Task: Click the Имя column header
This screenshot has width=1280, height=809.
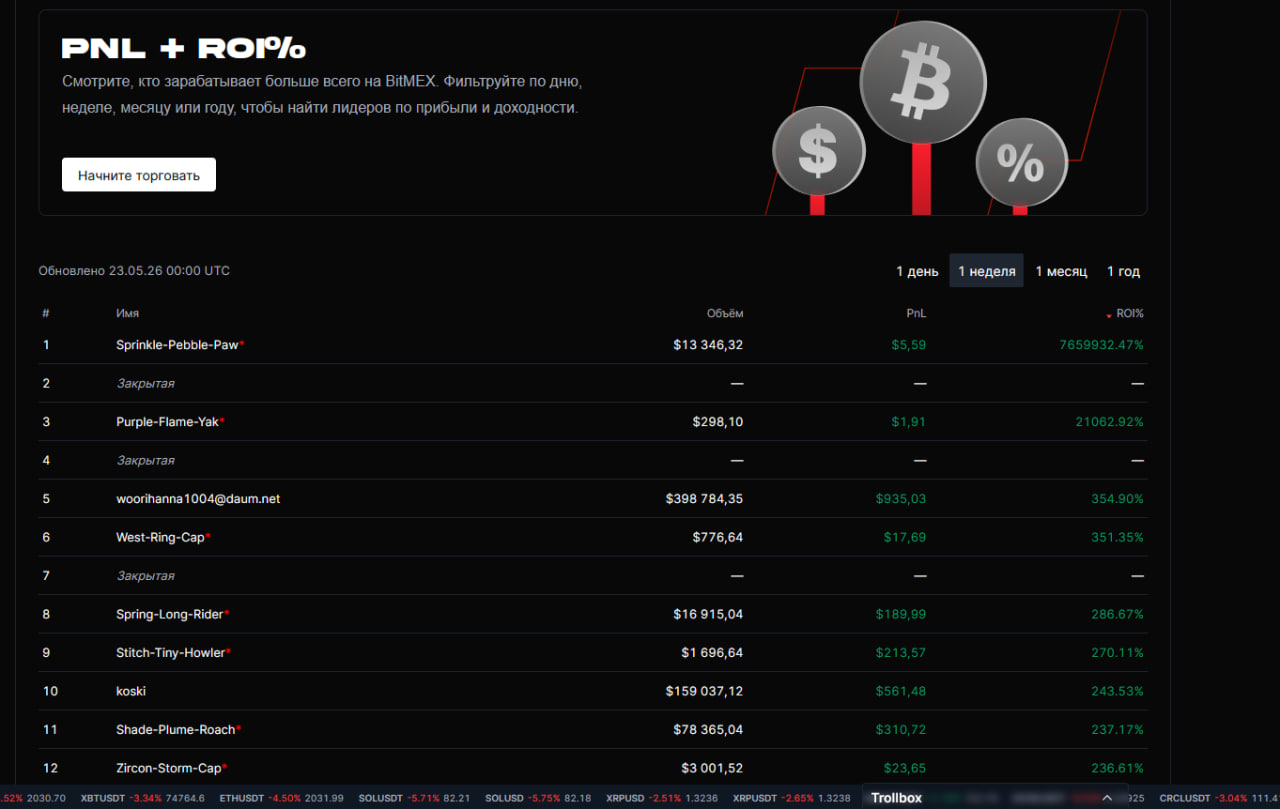Action: (x=127, y=313)
